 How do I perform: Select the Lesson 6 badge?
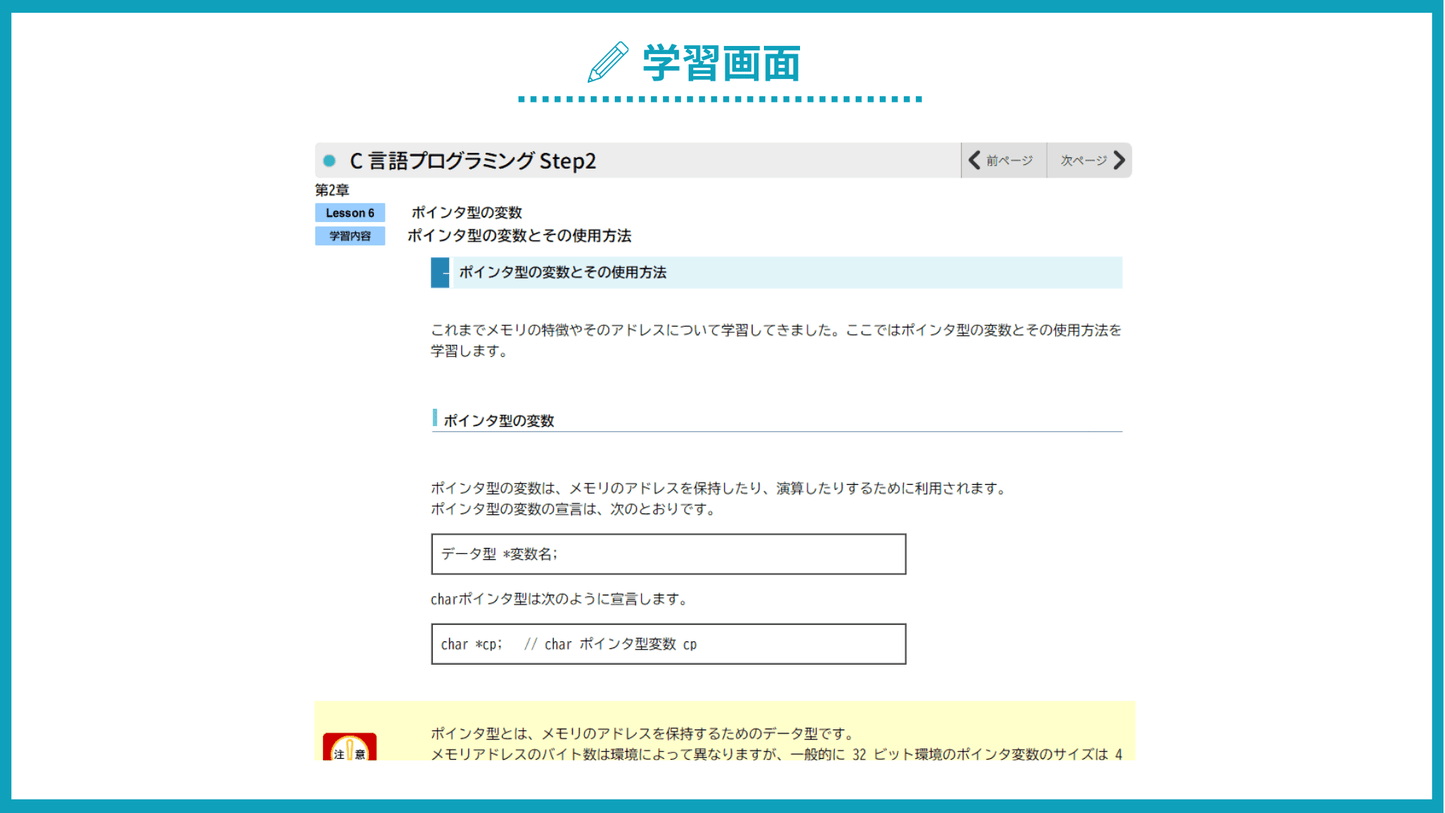pos(350,213)
